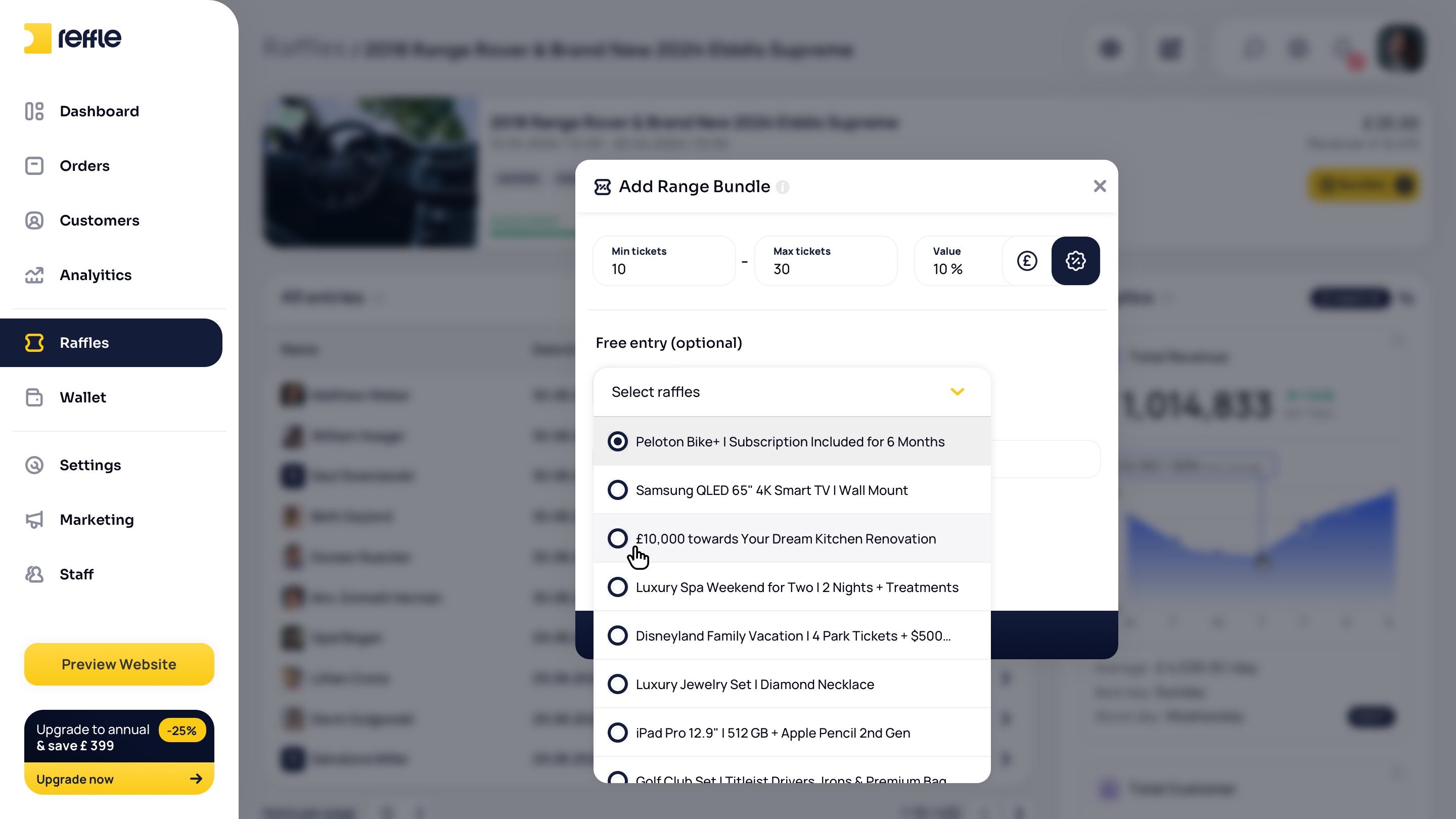Click the Upgrade now arrow icon
Screen dimensions: 1456x819
click(x=196, y=779)
